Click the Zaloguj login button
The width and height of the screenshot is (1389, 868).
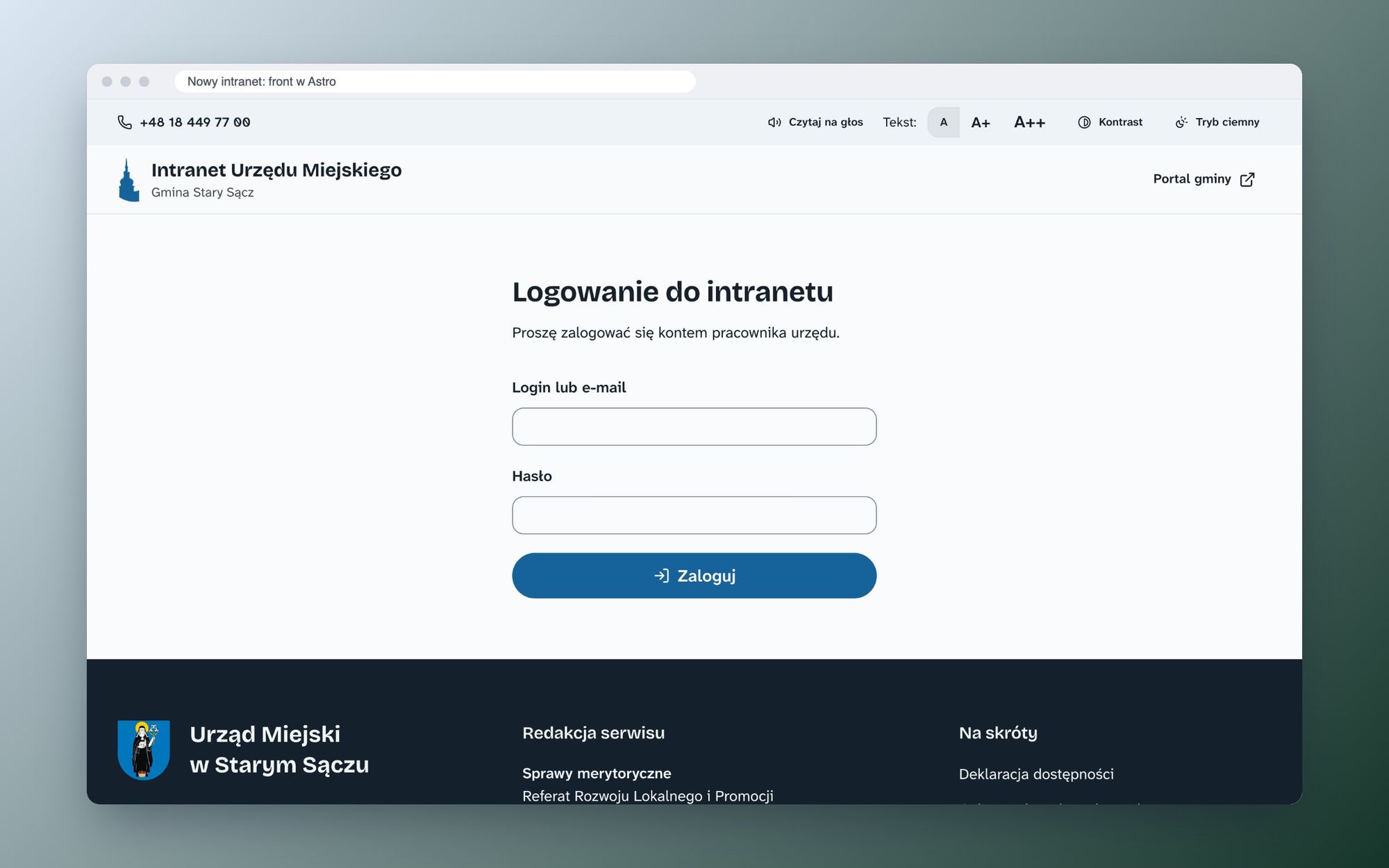(x=694, y=576)
